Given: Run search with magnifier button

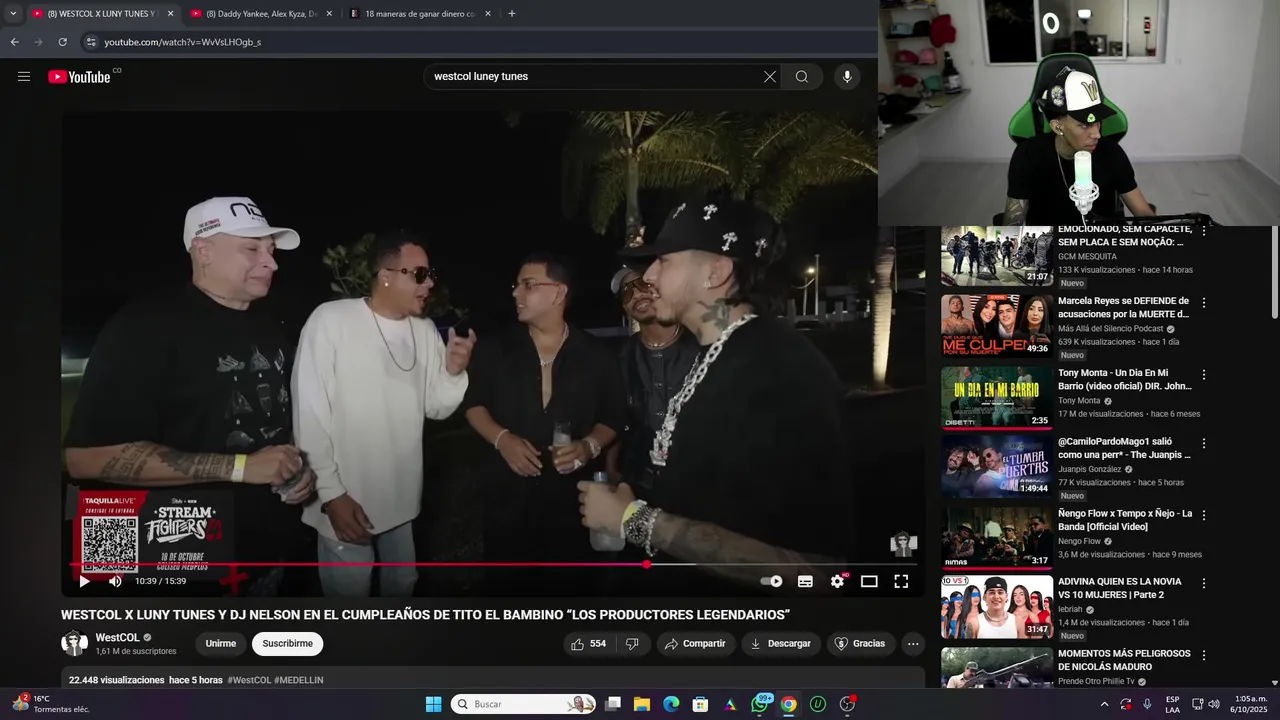Looking at the screenshot, I should (802, 77).
